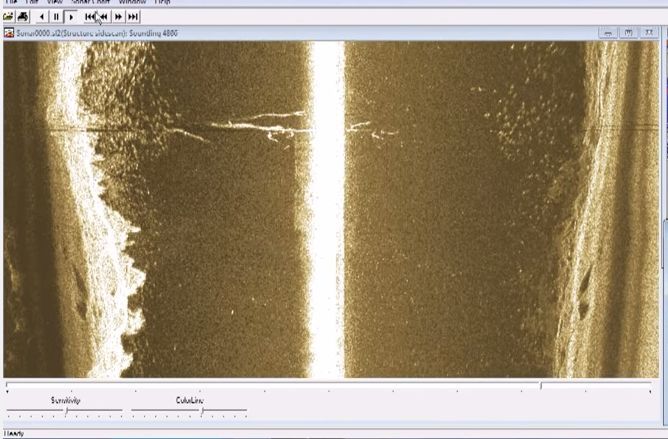Close the Sonar0000.sl2 sidescan window
This screenshot has width=668, height=439.
[x=648, y=33]
